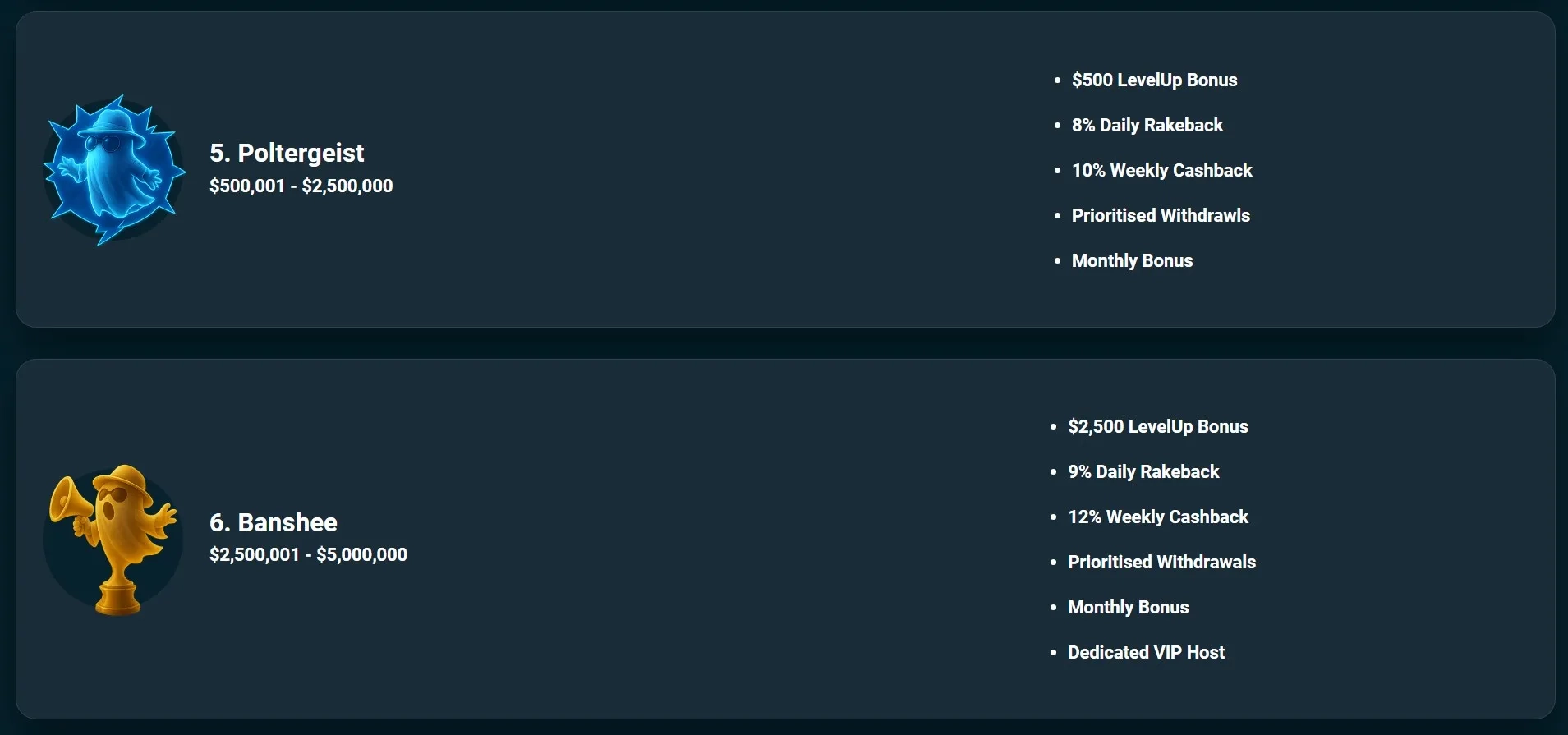Select the 10% Weekly Cashback perk
This screenshot has width=1568, height=735.
1161,170
